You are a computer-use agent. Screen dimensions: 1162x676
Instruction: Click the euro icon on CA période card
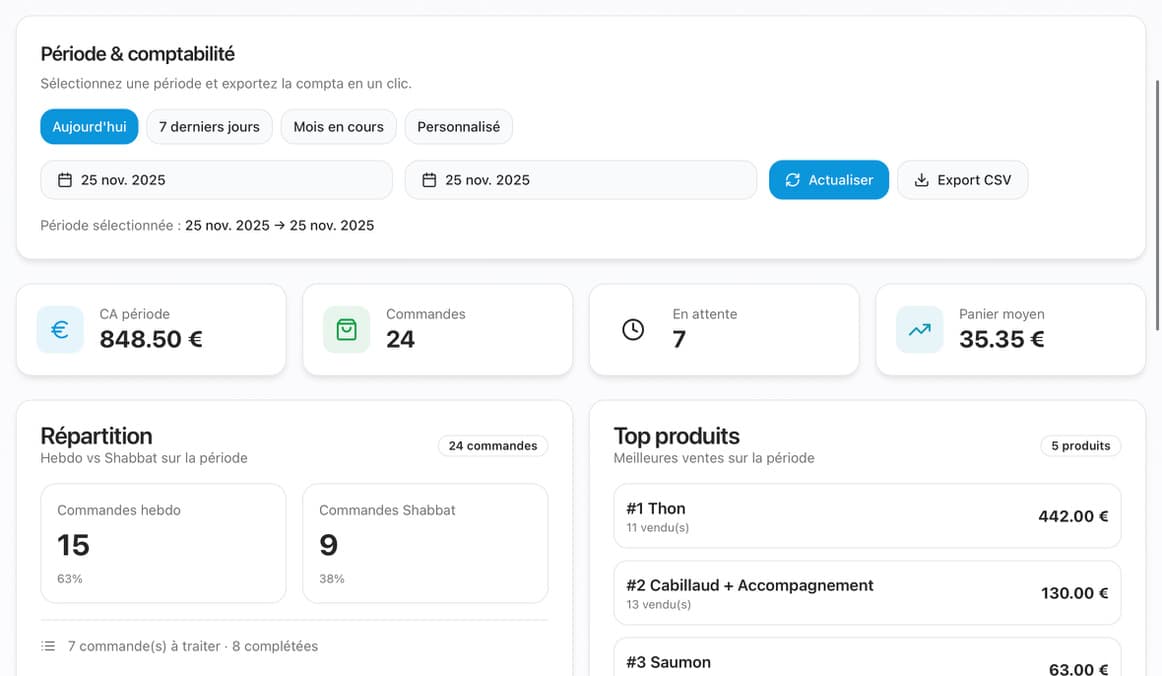(x=59, y=329)
